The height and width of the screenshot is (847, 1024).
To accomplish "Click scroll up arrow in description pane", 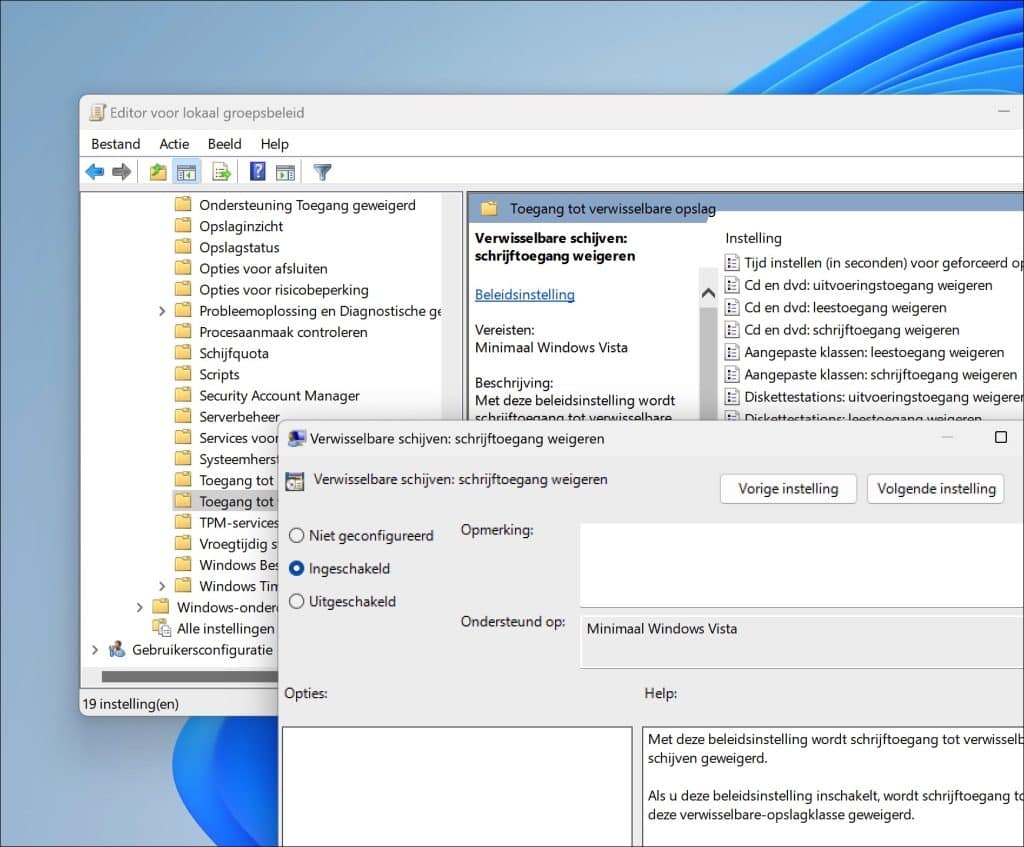I will click(708, 294).
